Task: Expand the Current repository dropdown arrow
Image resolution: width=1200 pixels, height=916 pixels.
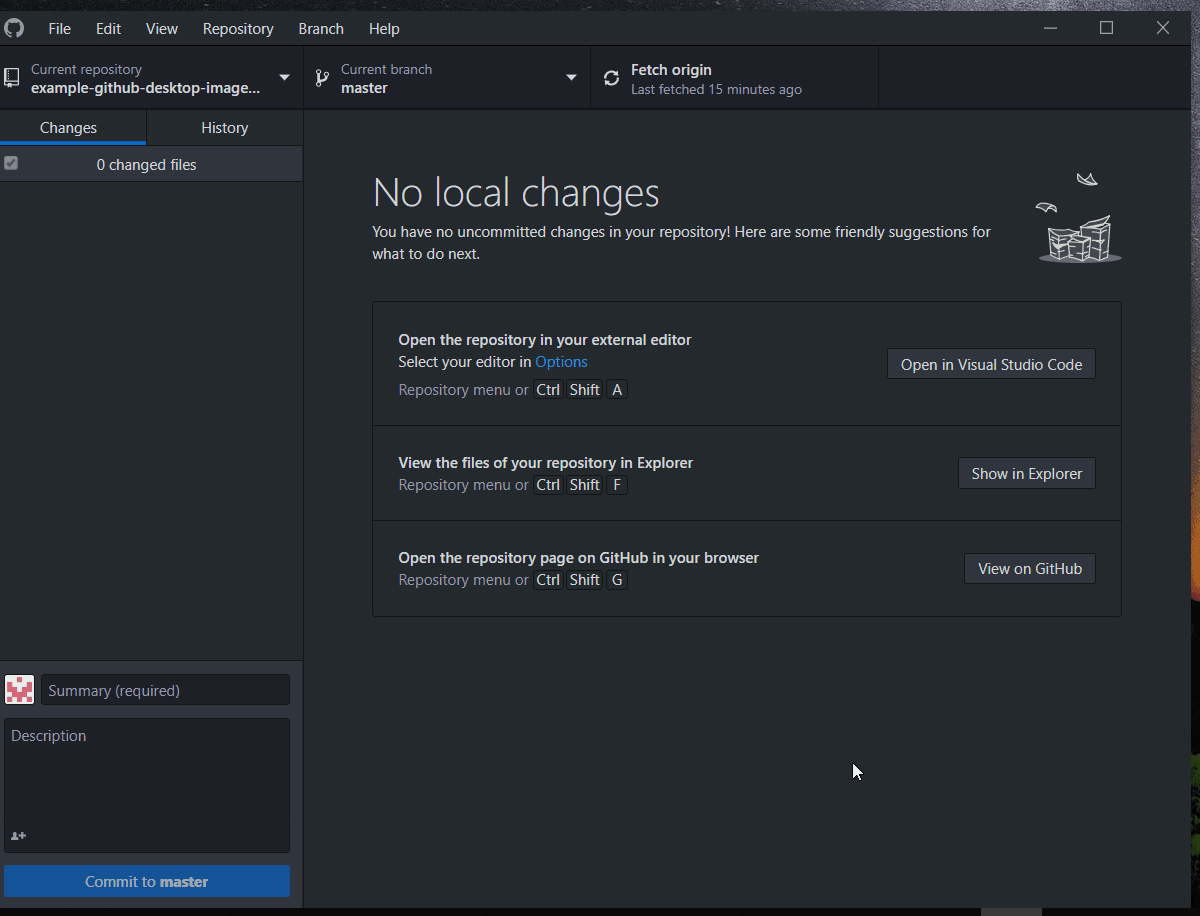Action: (284, 78)
